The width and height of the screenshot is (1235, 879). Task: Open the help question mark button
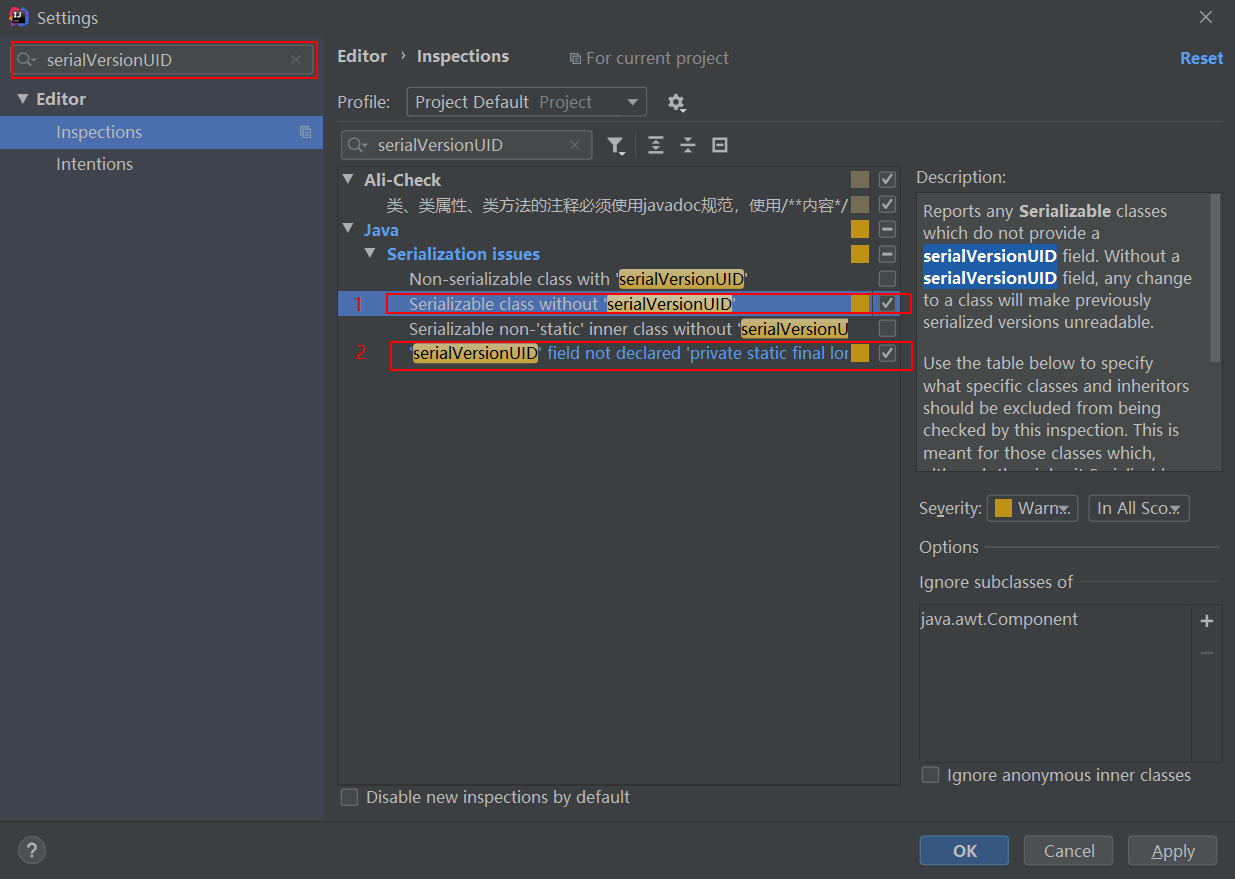32,851
